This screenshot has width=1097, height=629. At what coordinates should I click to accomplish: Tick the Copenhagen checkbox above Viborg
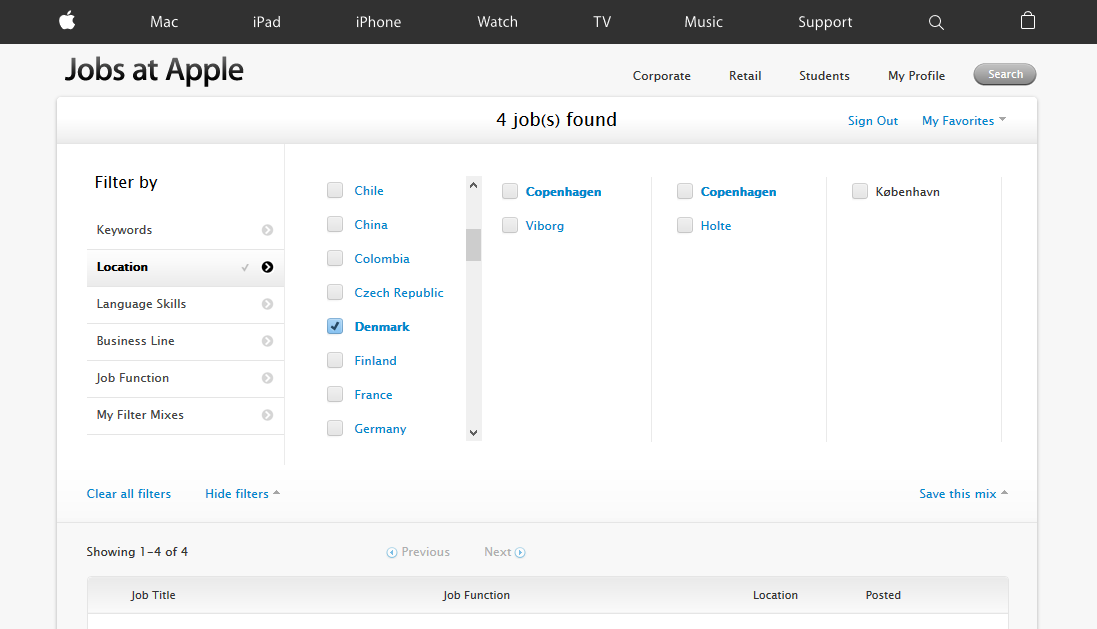click(510, 191)
